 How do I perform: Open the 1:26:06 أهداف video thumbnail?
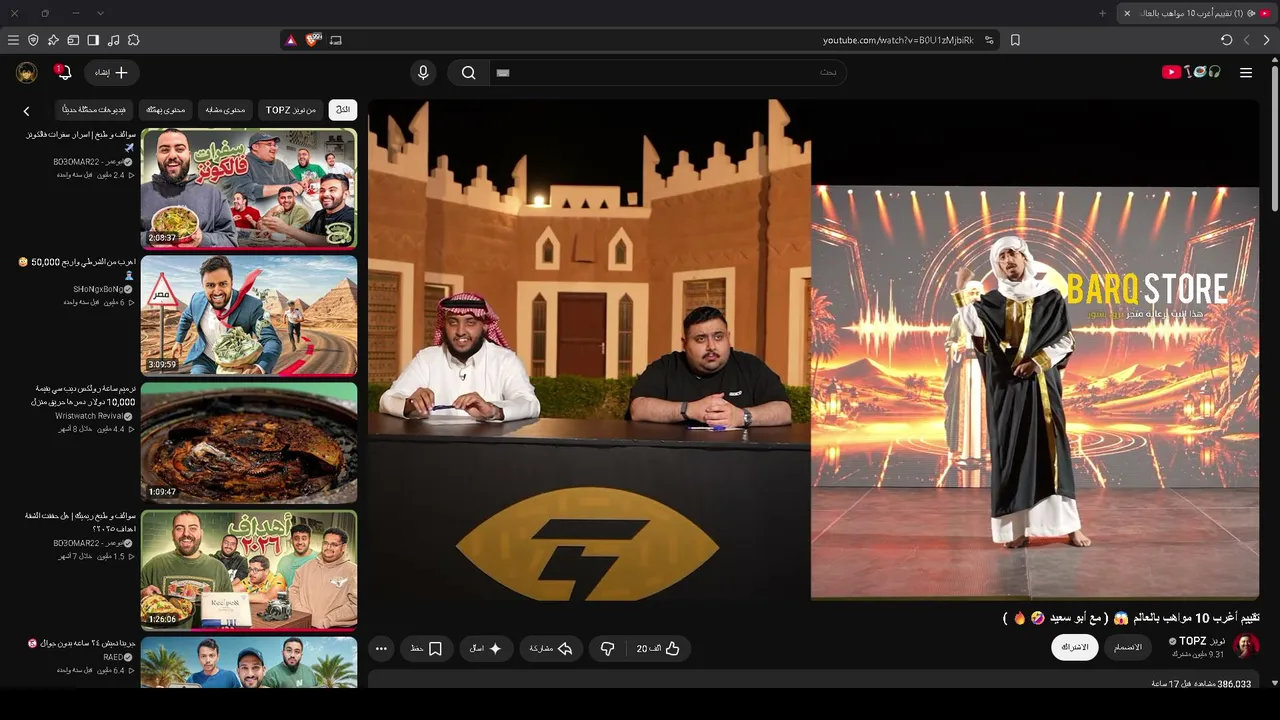pyautogui.click(x=249, y=569)
